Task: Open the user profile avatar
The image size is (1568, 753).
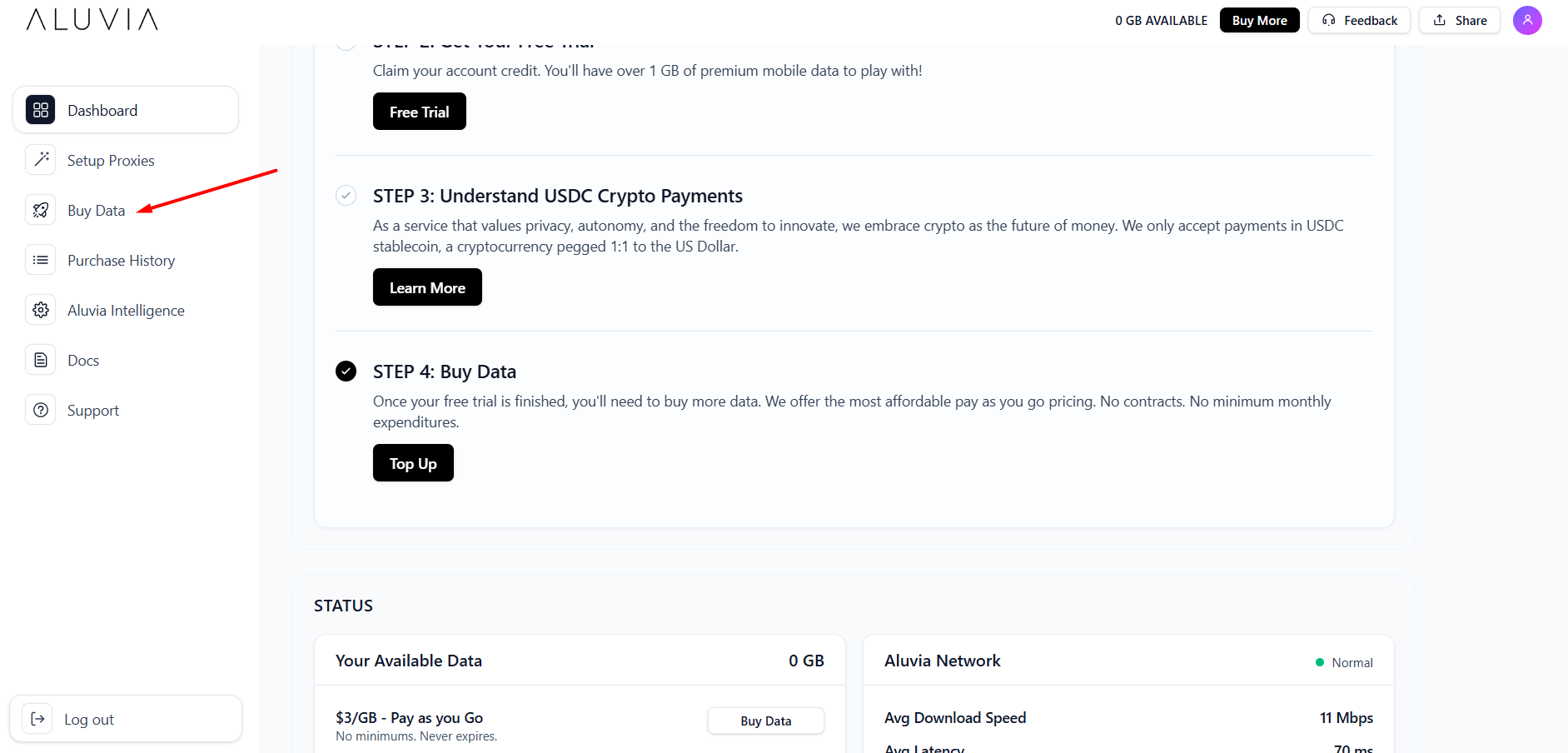Action: (x=1527, y=20)
